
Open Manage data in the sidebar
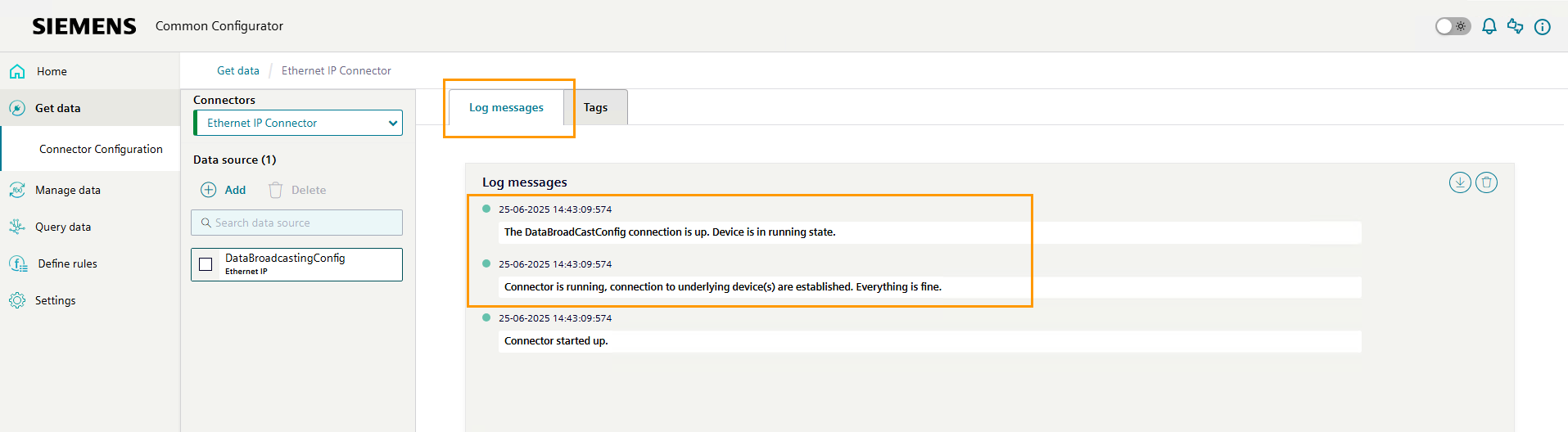(89, 190)
